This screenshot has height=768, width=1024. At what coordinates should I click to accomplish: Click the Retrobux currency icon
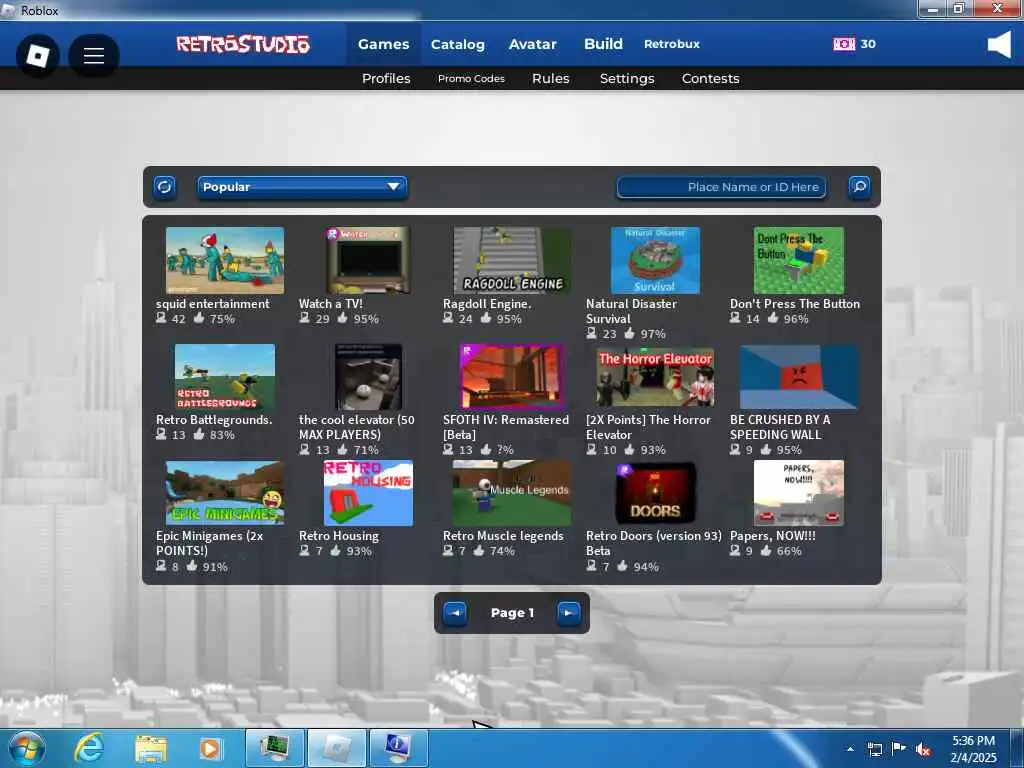pyautogui.click(x=844, y=44)
